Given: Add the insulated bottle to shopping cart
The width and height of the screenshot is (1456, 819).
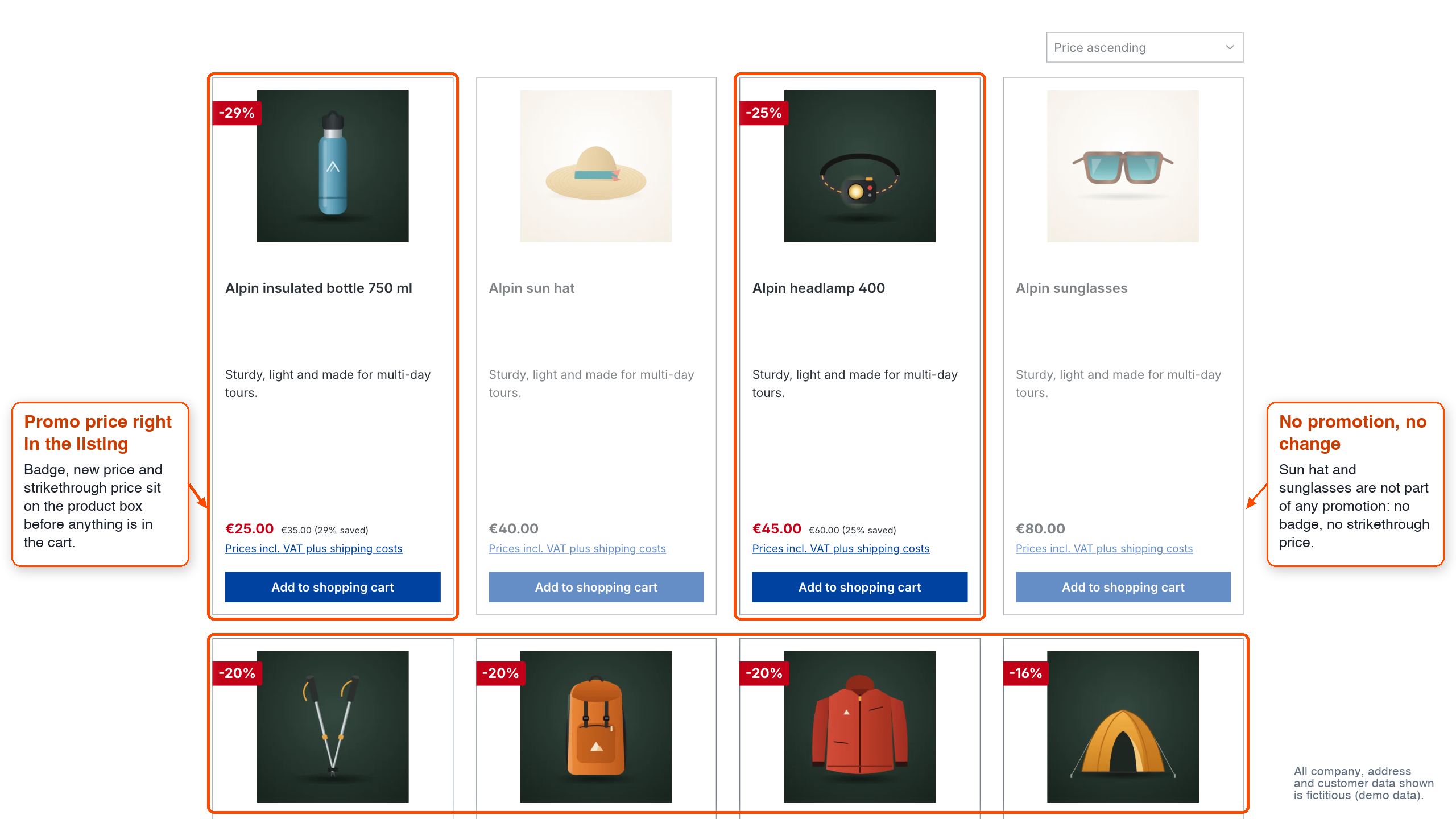Looking at the screenshot, I should (x=333, y=587).
